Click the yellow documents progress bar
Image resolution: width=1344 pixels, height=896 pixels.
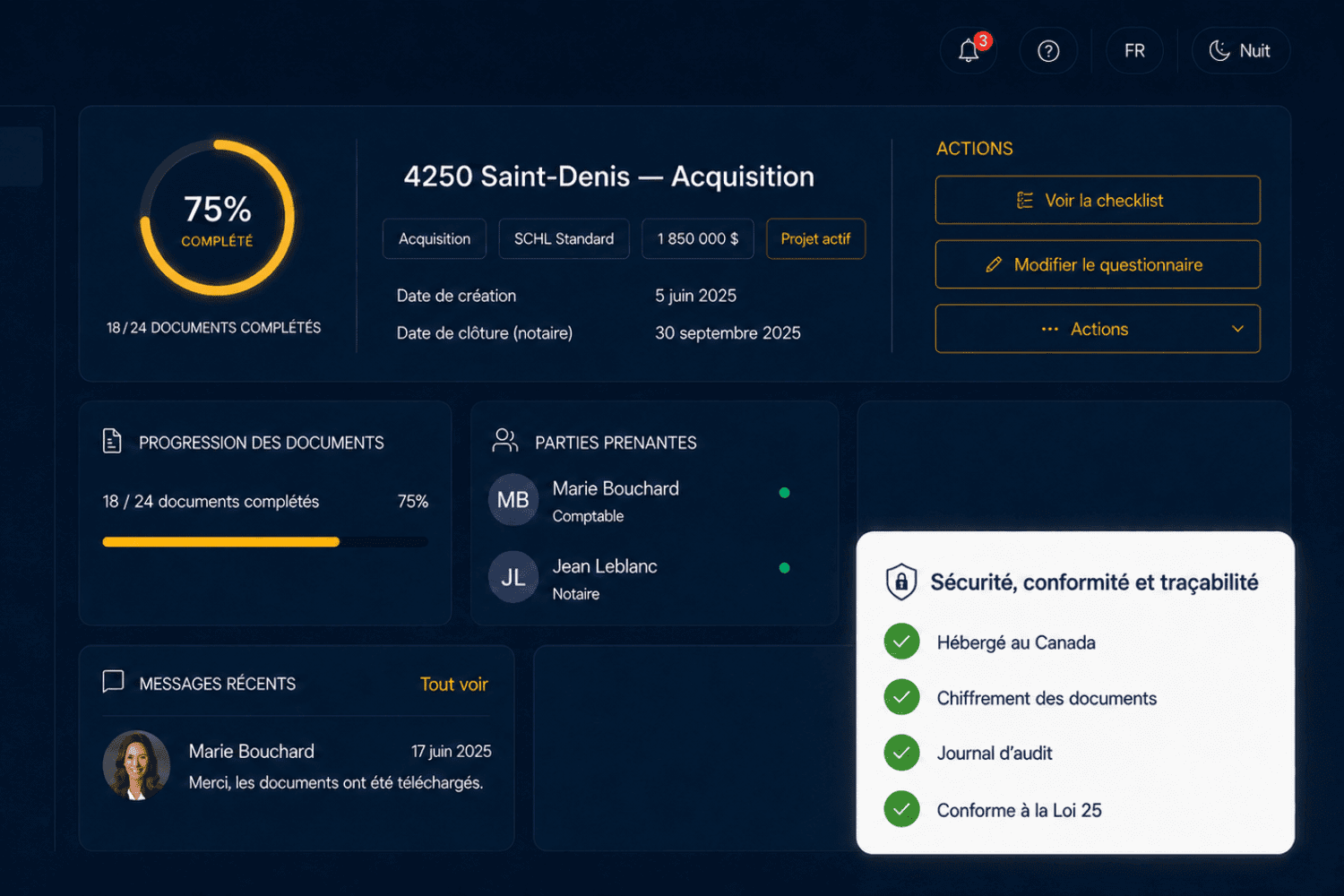coord(265,541)
